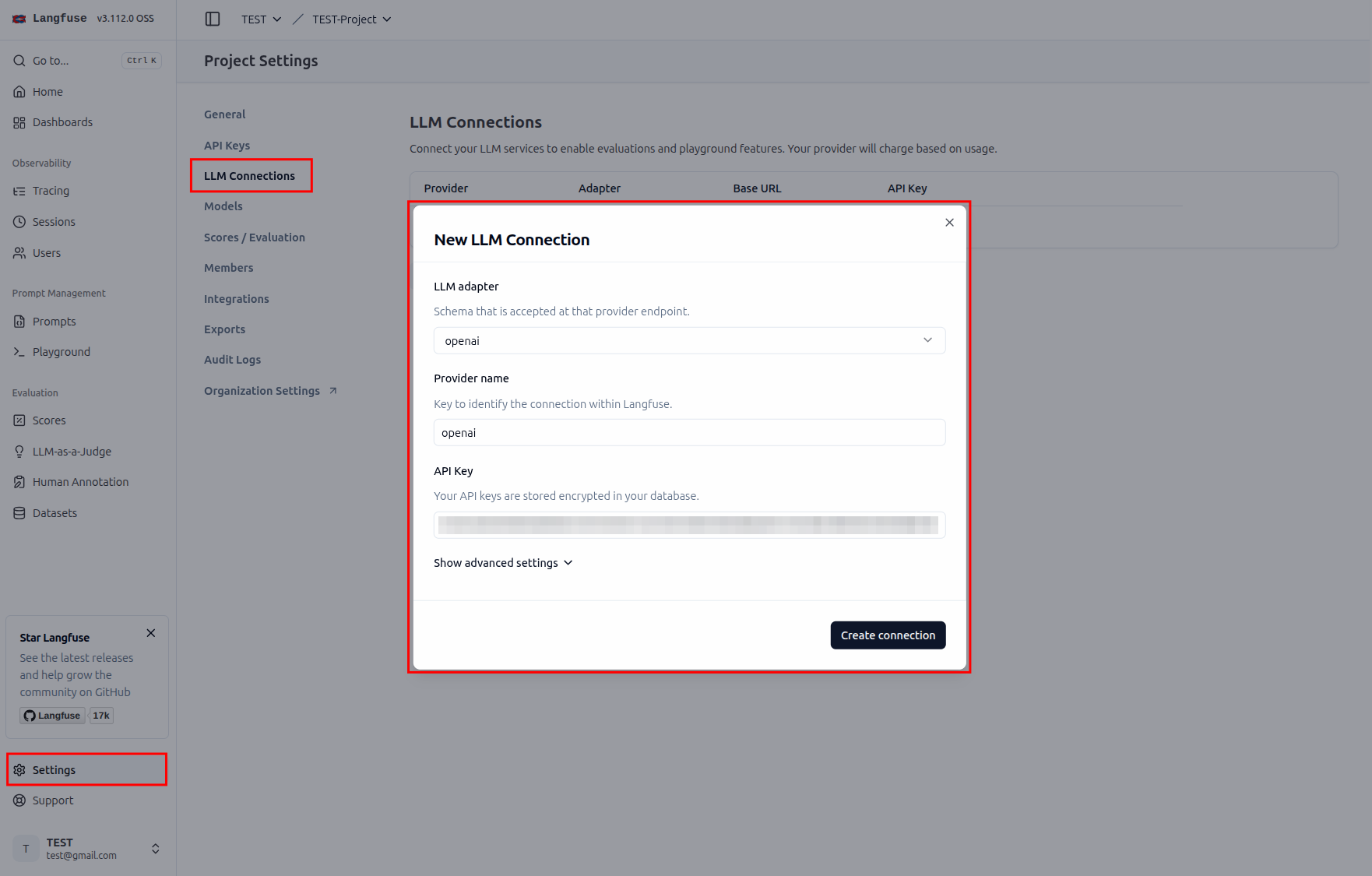1372x876 pixels.
Task: Click the Provider column header
Action: (x=445, y=188)
